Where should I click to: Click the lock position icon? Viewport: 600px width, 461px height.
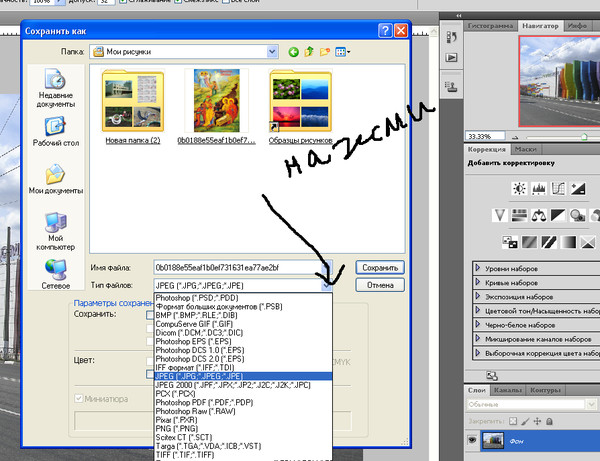(537, 421)
